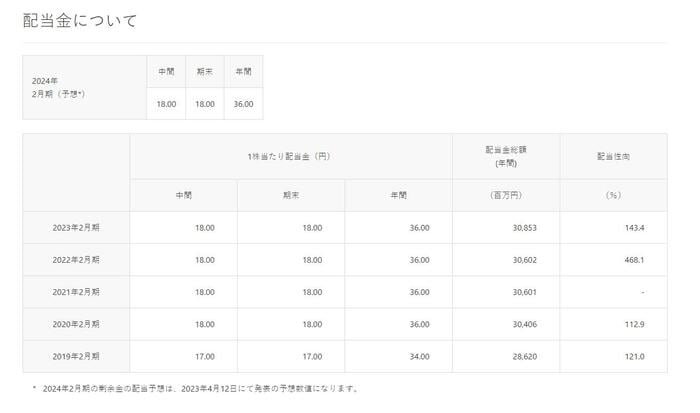
Task: Click the 配当性向 column header
Action: 613,156
